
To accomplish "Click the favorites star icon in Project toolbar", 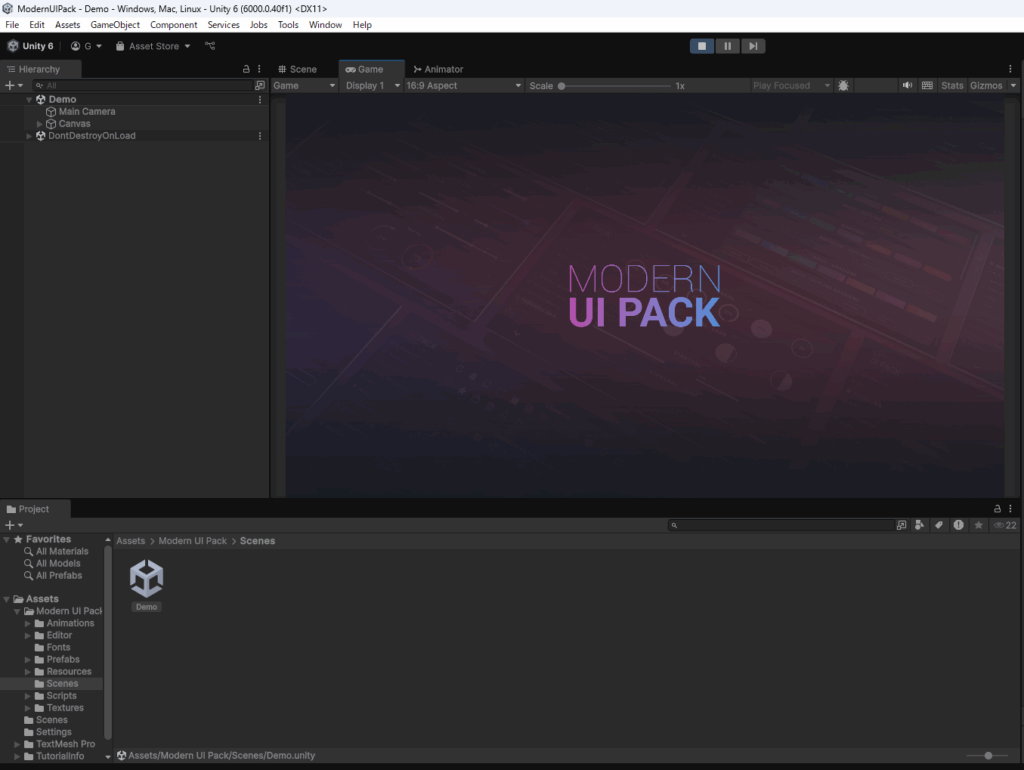I will 978,525.
